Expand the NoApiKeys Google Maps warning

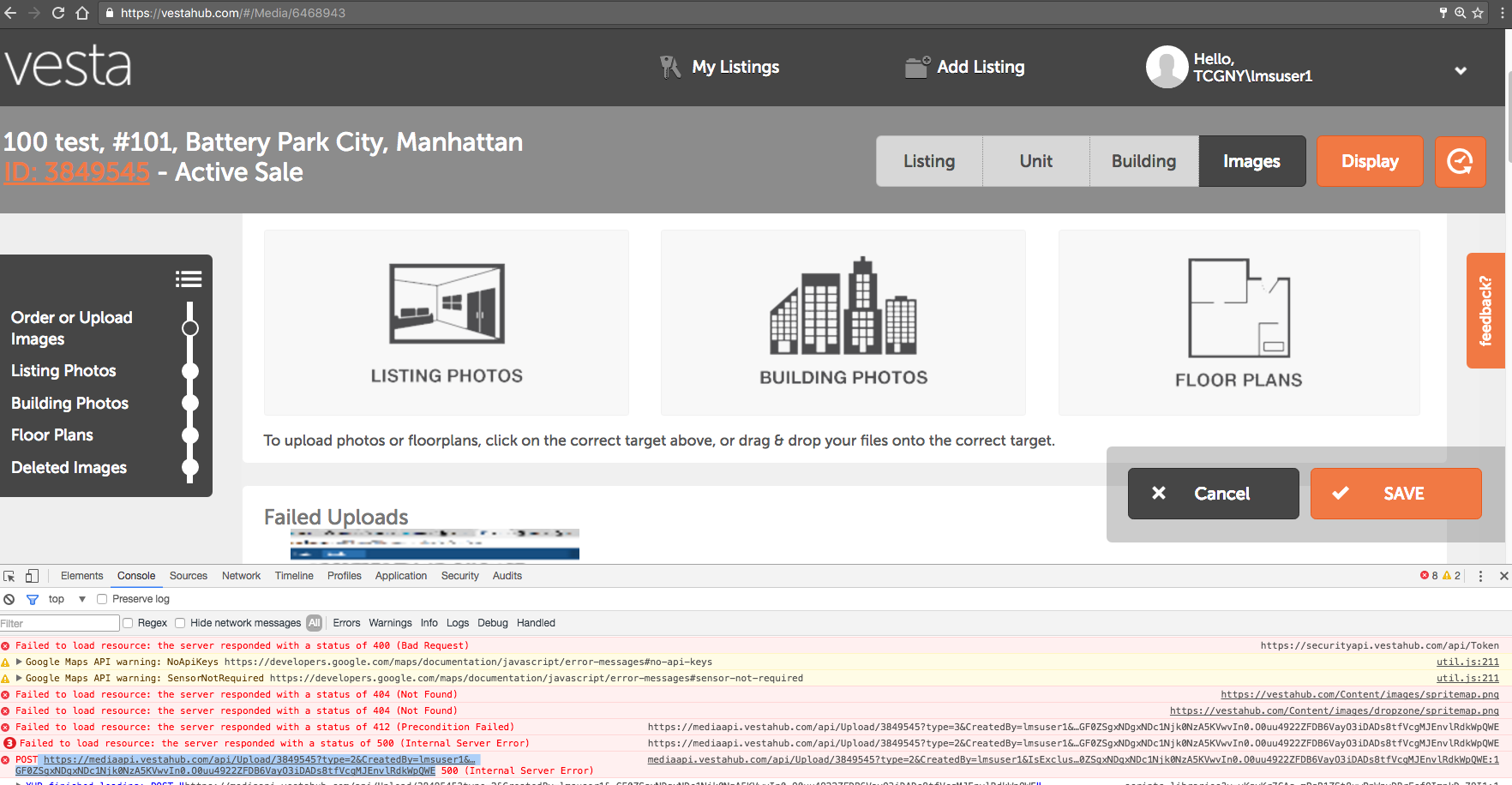pos(19,662)
